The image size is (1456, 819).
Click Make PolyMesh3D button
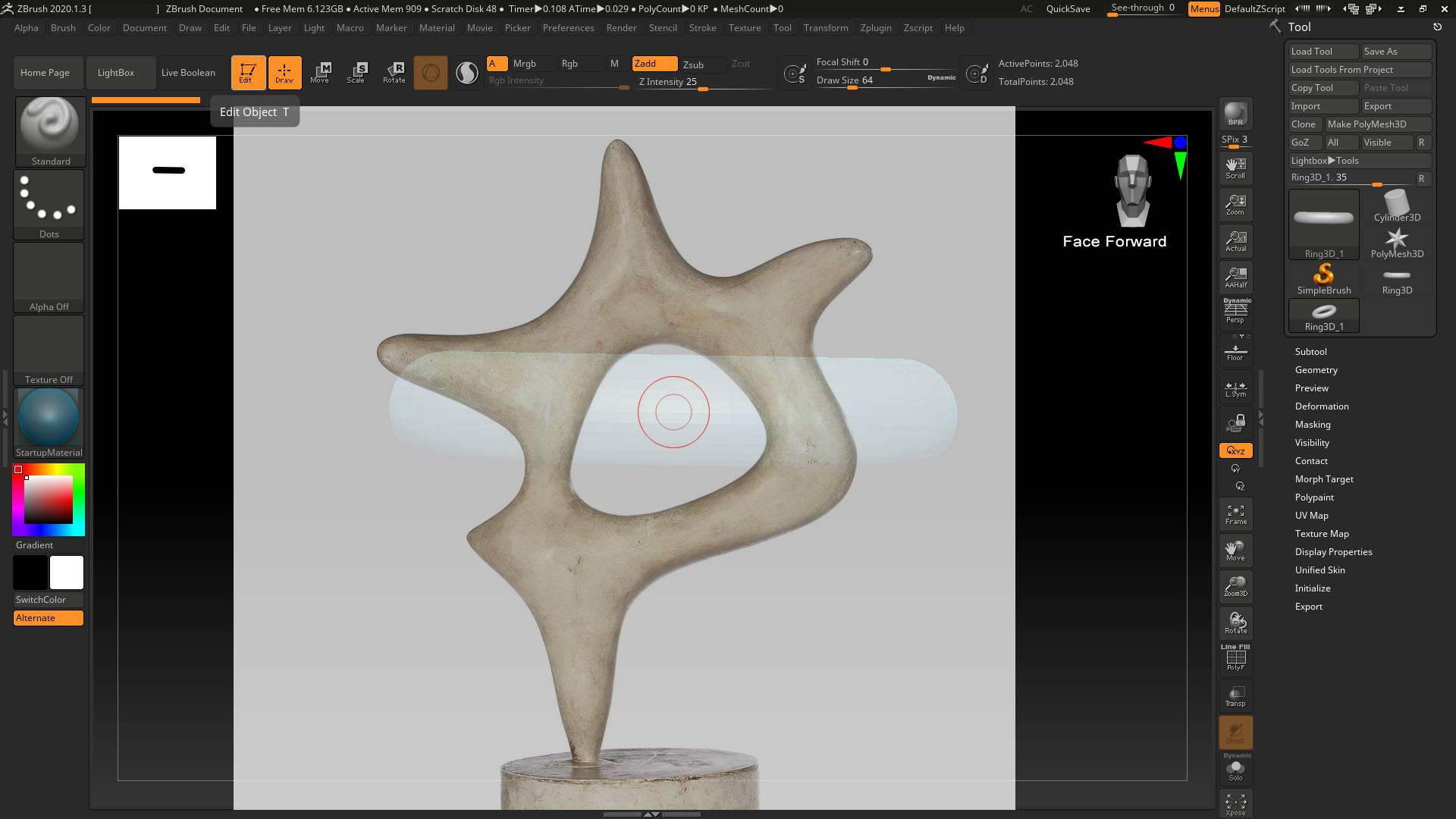(x=1378, y=124)
